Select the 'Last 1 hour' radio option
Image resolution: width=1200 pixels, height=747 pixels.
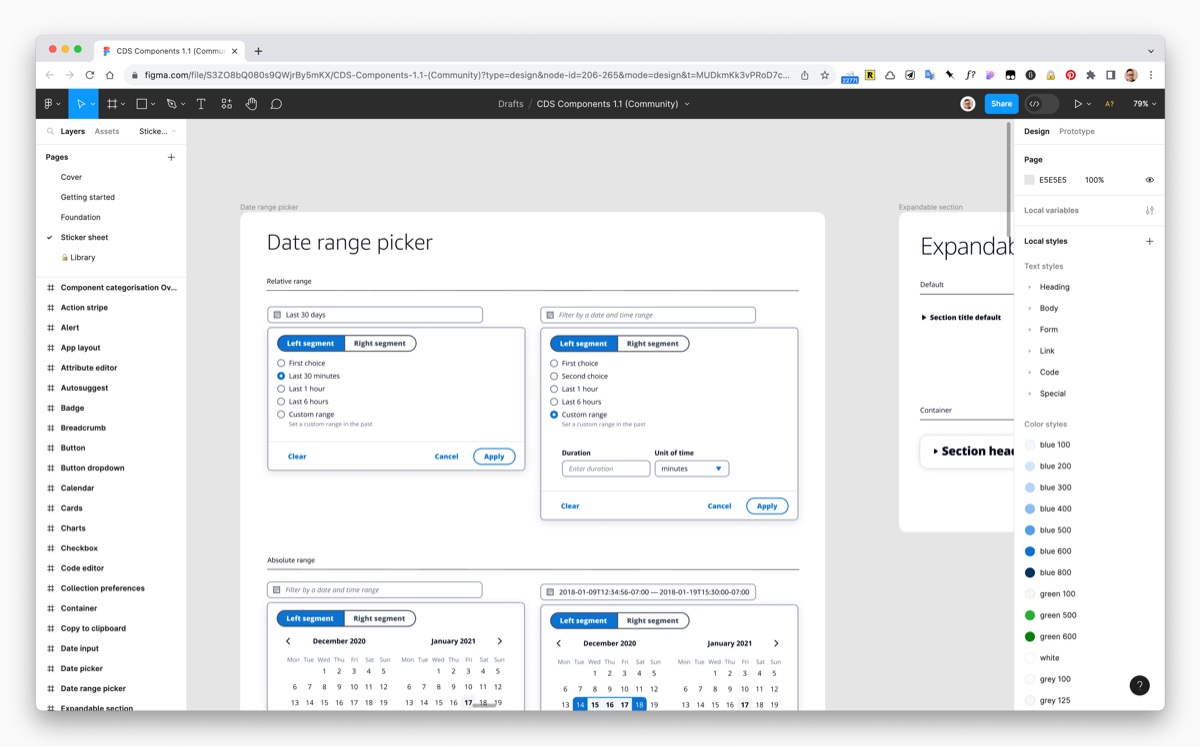tap(281, 389)
